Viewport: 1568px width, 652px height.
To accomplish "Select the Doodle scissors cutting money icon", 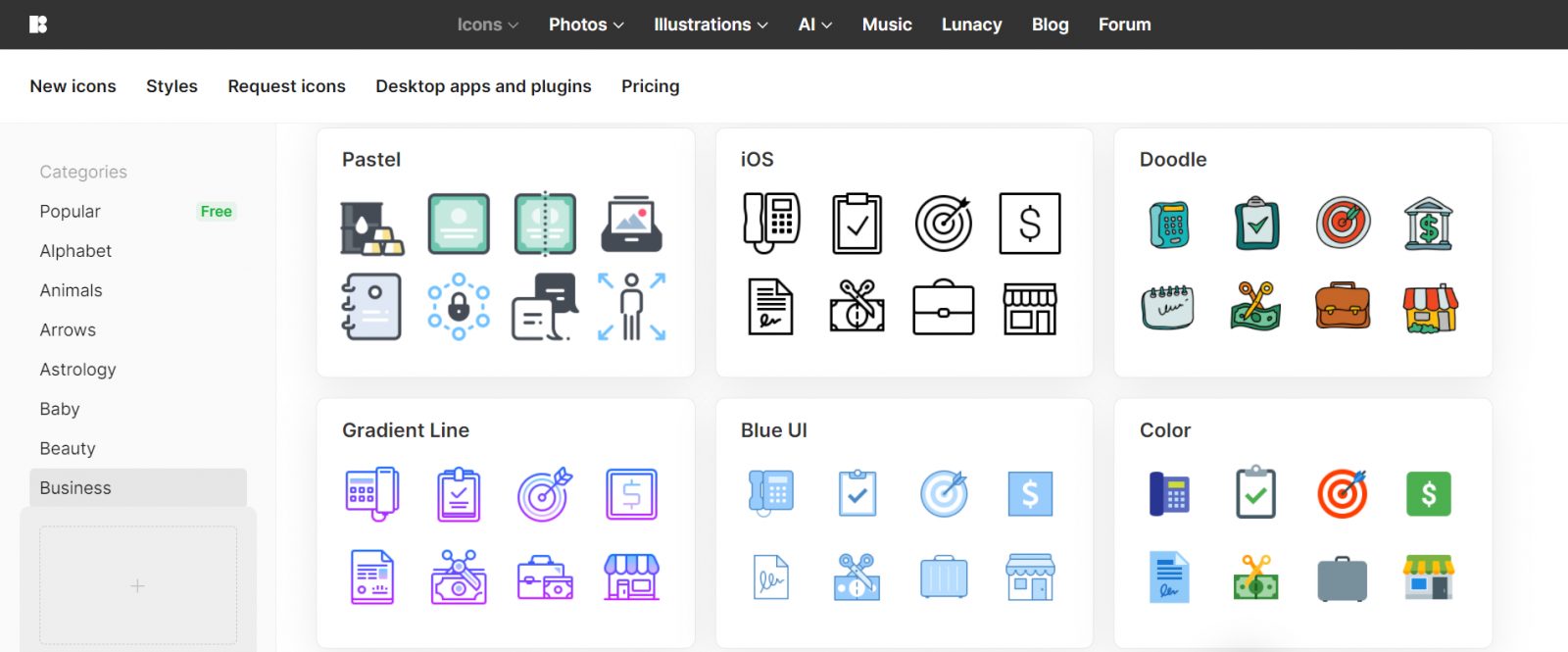I will (x=1255, y=306).
